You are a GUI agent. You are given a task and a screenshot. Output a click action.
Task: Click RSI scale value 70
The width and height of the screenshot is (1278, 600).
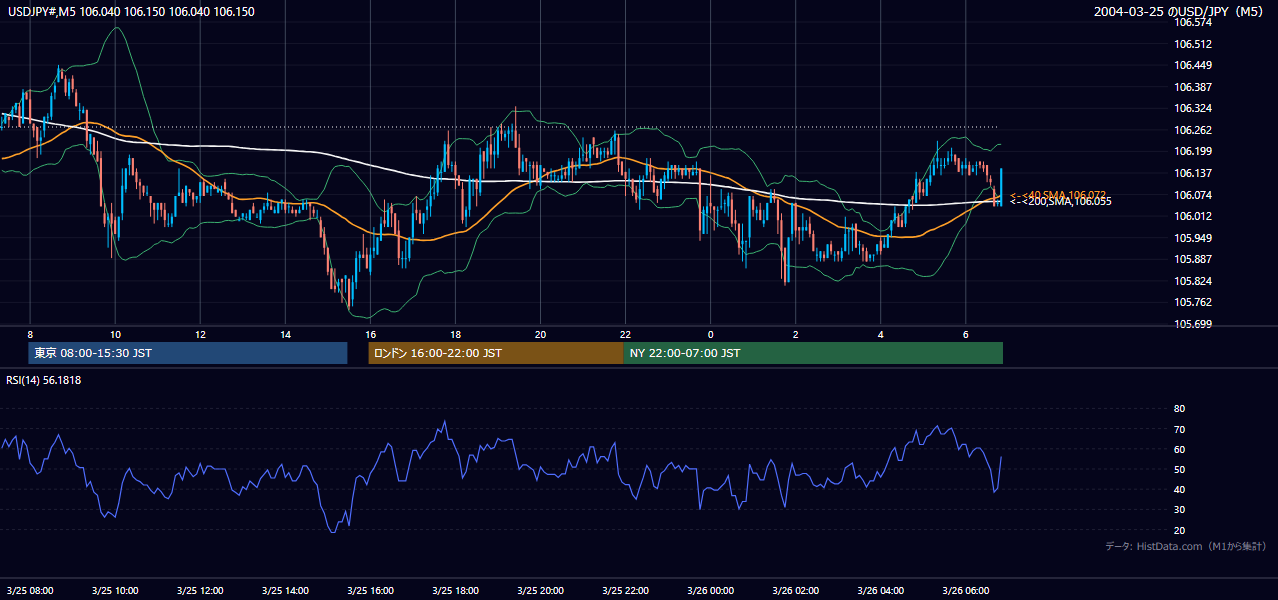1179,429
